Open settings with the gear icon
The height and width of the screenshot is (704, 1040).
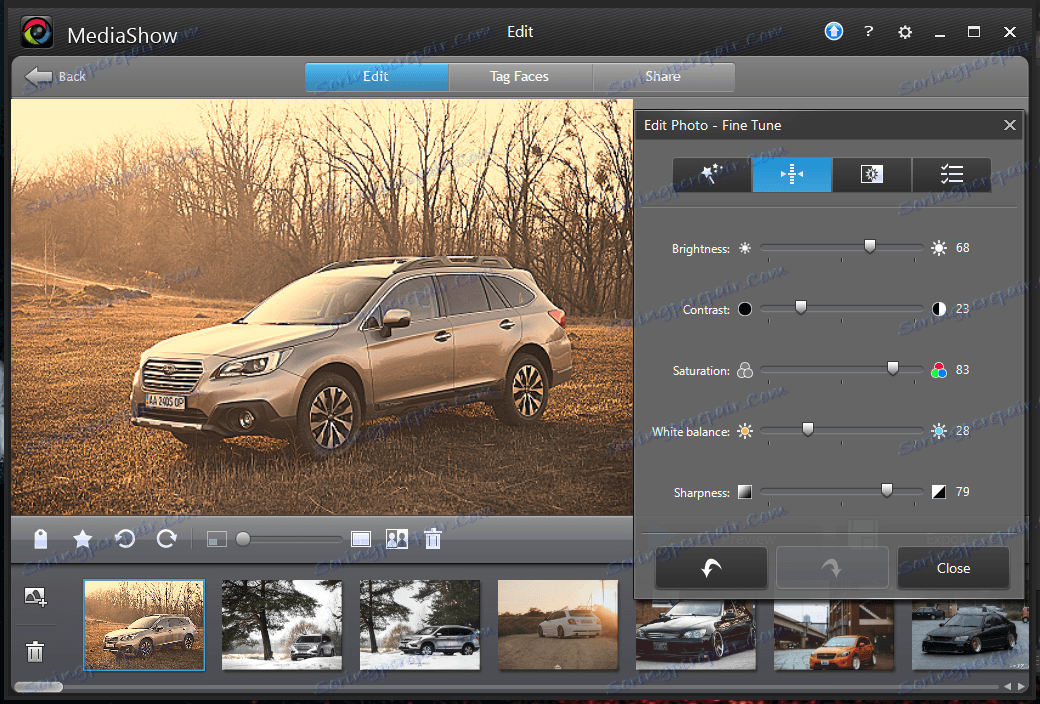point(905,32)
